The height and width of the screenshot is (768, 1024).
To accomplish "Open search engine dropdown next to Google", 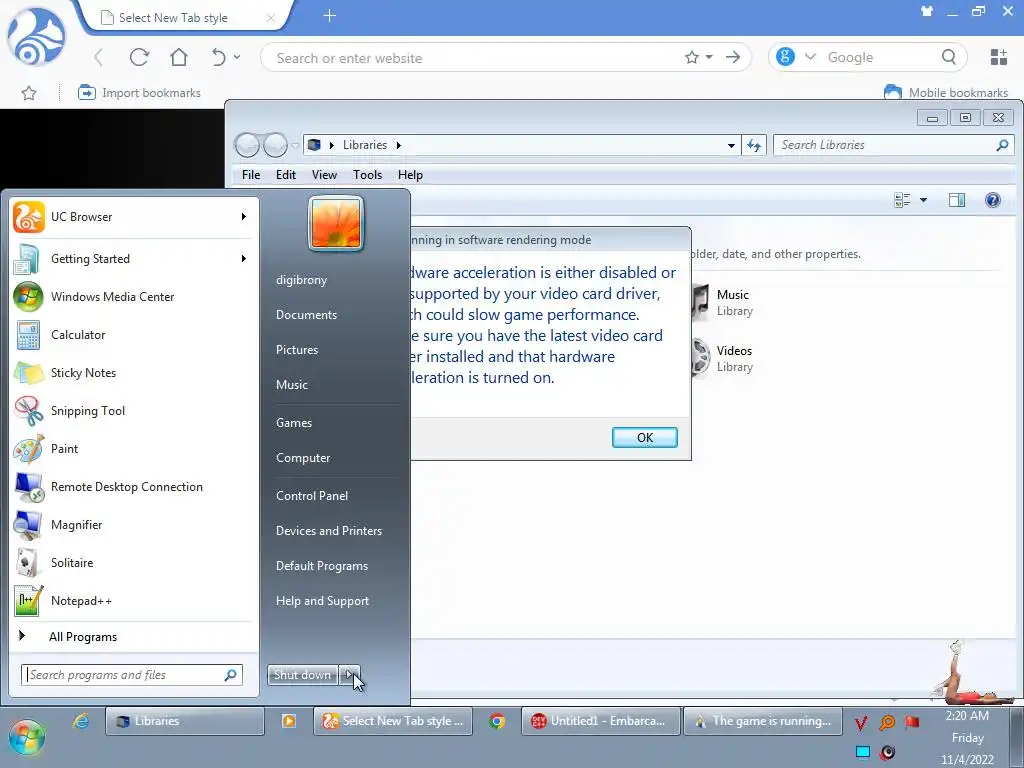I will click(x=810, y=57).
